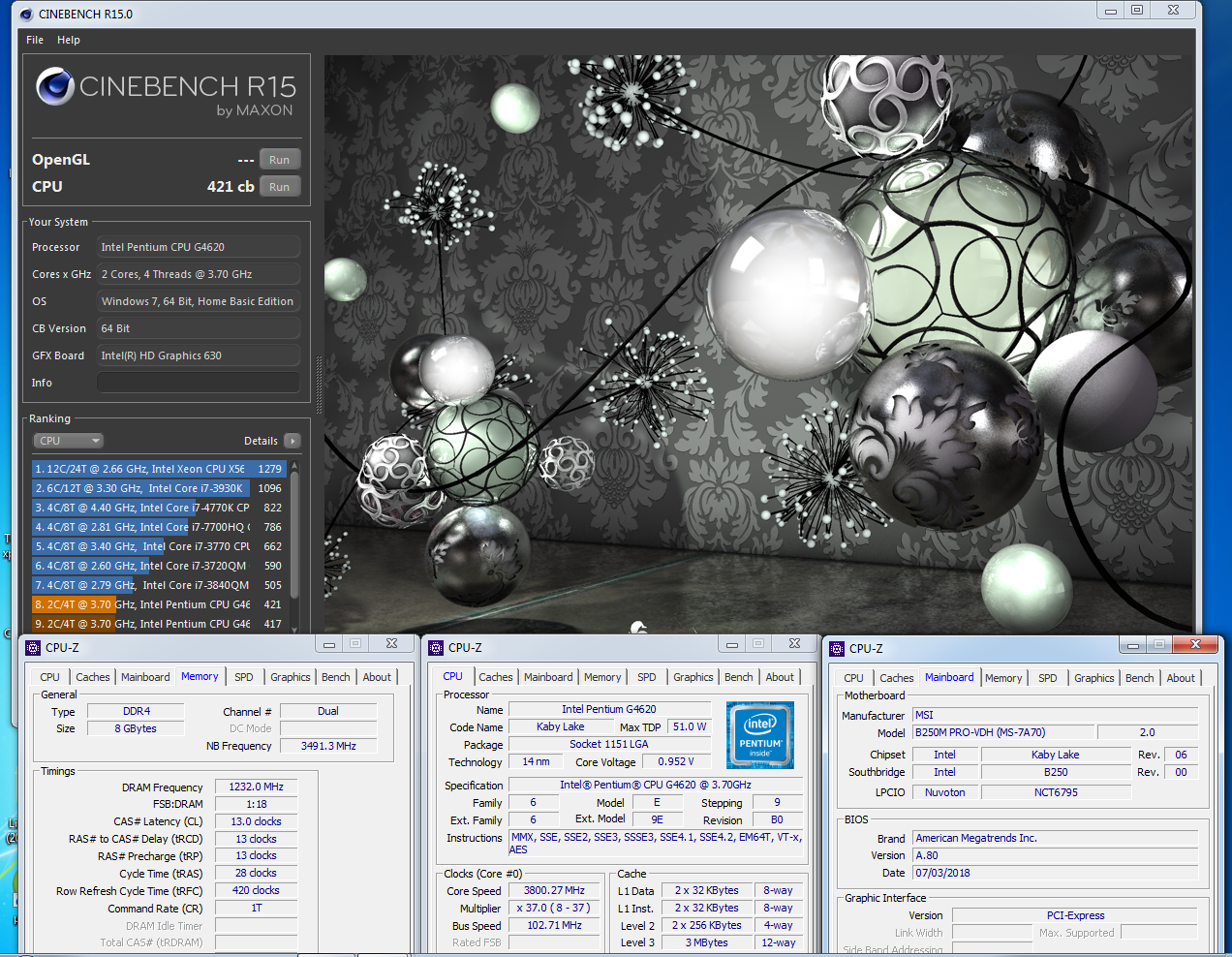Open Caches tab in right CPU-Z window

(897, 678)
